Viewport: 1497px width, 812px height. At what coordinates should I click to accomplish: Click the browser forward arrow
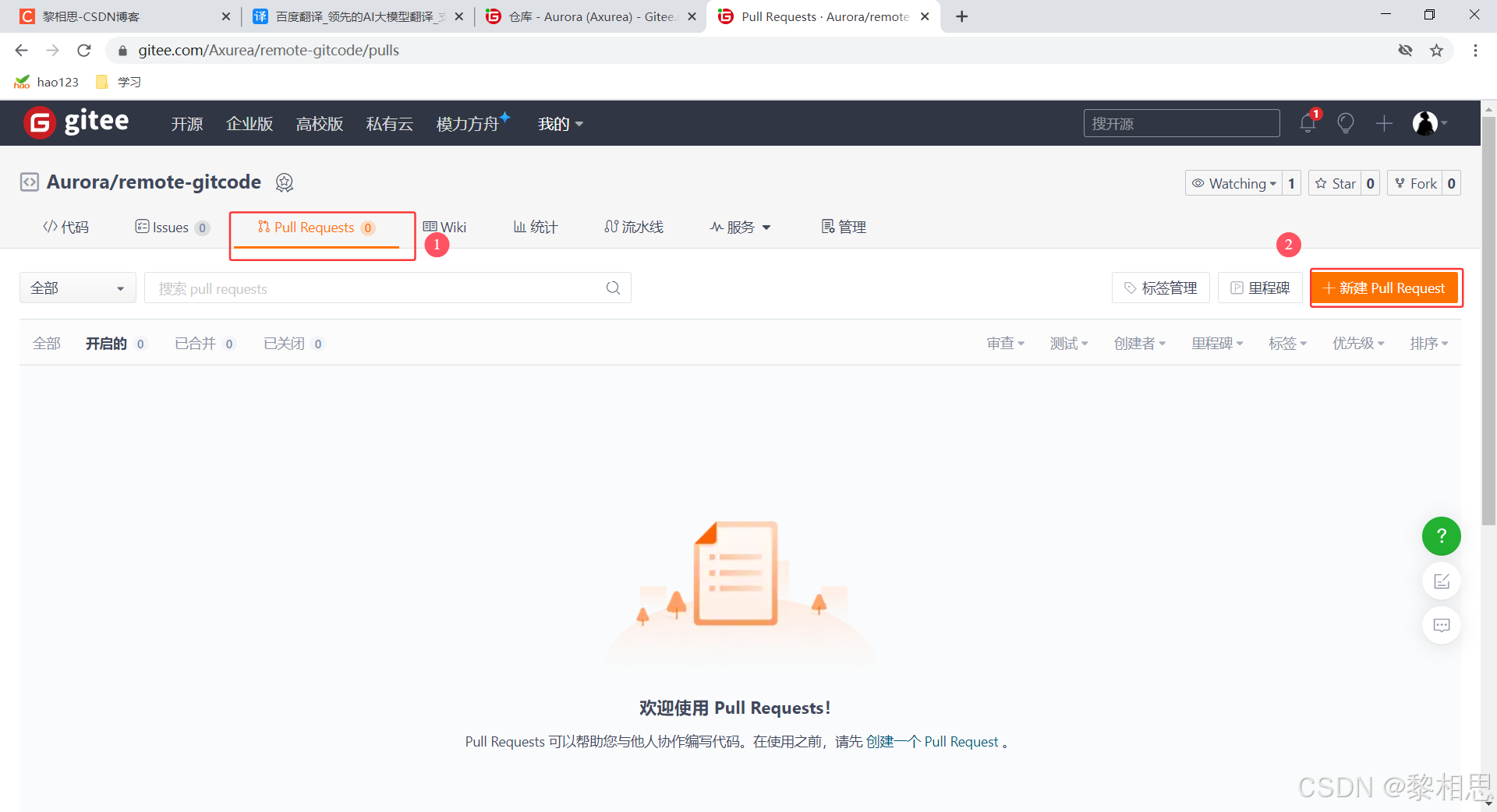click(x=52, y=50)
